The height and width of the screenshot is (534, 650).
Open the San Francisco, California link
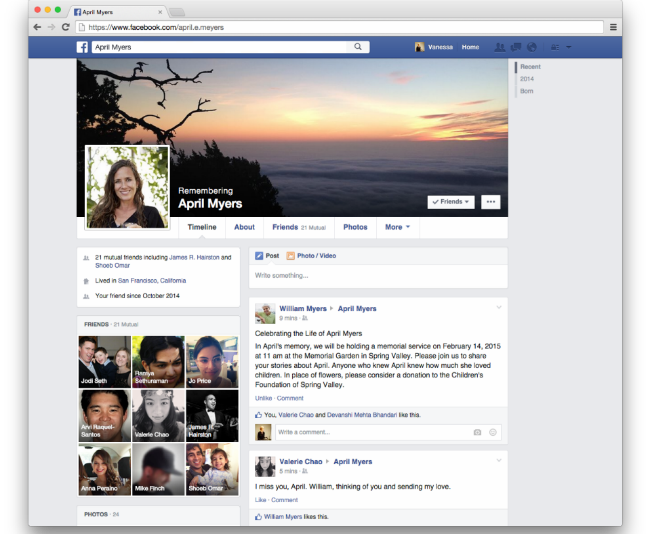[x=152, y=281]
